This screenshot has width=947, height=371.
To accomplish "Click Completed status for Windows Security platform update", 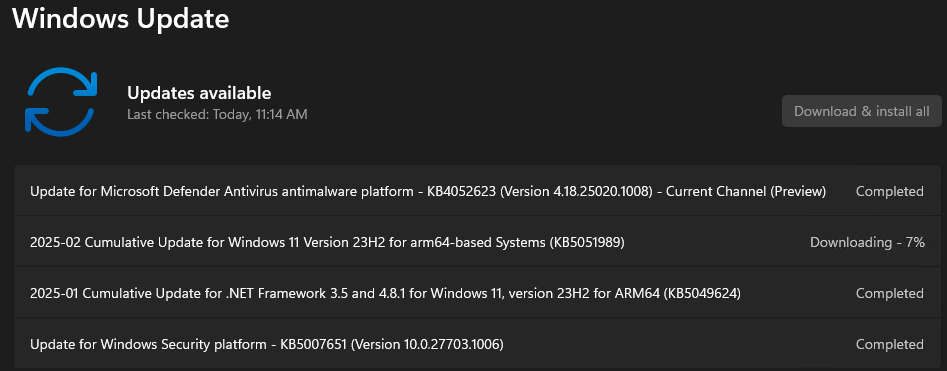I will click(890, 344).
